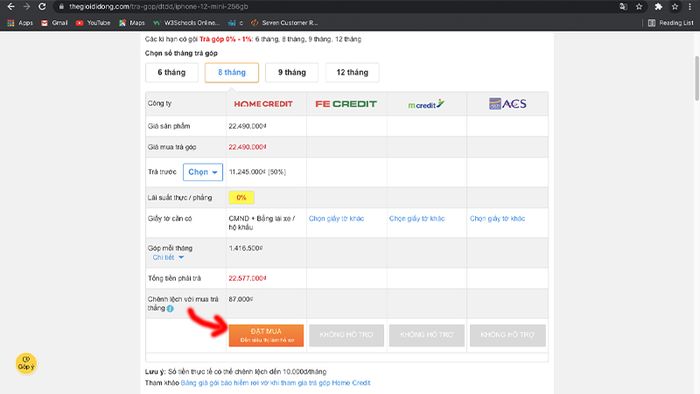This screenshot has width=700, height=394.
Task: Select the 6 tháng installment term
Action: (171, 72)
